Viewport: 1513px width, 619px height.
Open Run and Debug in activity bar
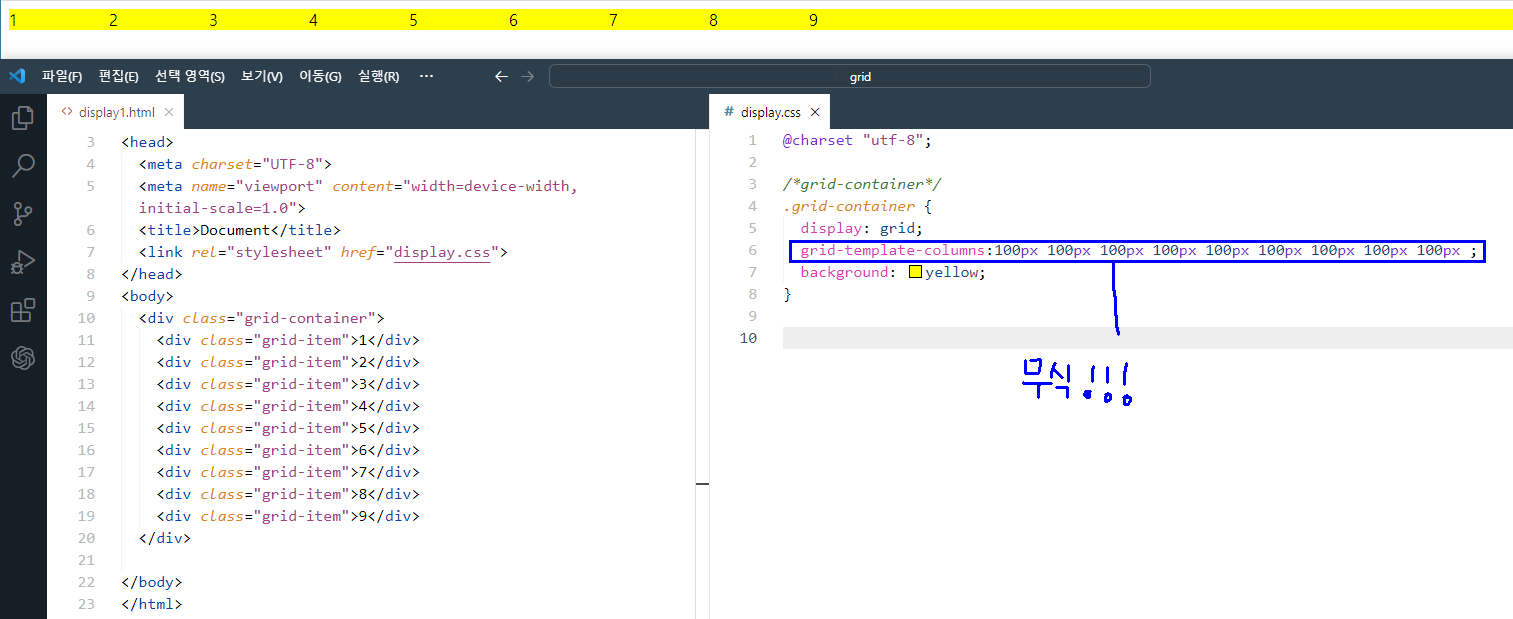22,262
